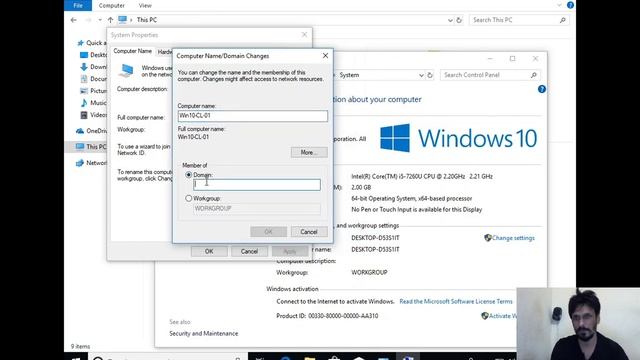The image size is (640, 360).
Task: Click the Activate Windows shield link
Action: (499, 316)
